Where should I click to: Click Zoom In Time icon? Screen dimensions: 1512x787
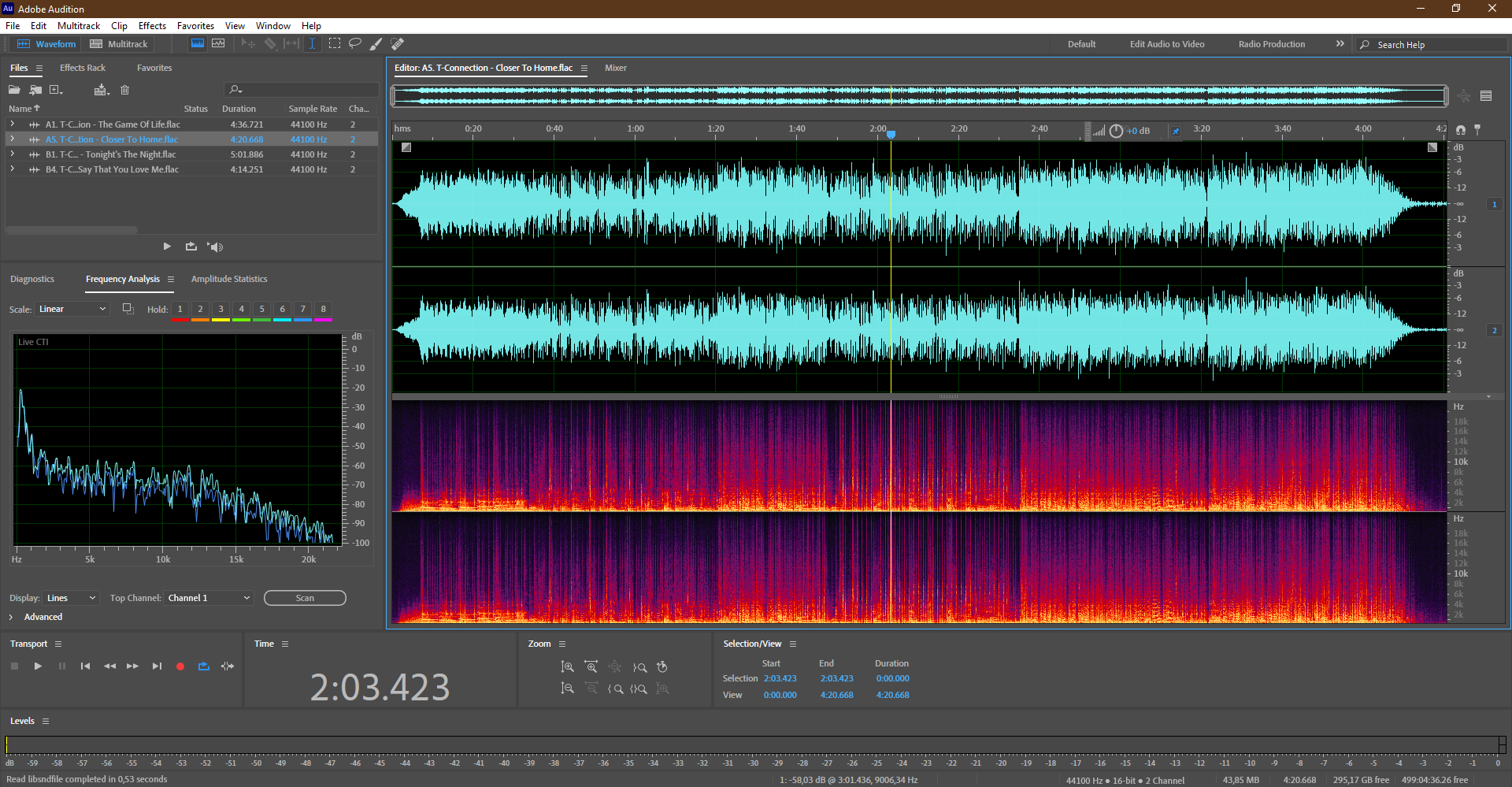pyautogui.click(x=591, y=667)
